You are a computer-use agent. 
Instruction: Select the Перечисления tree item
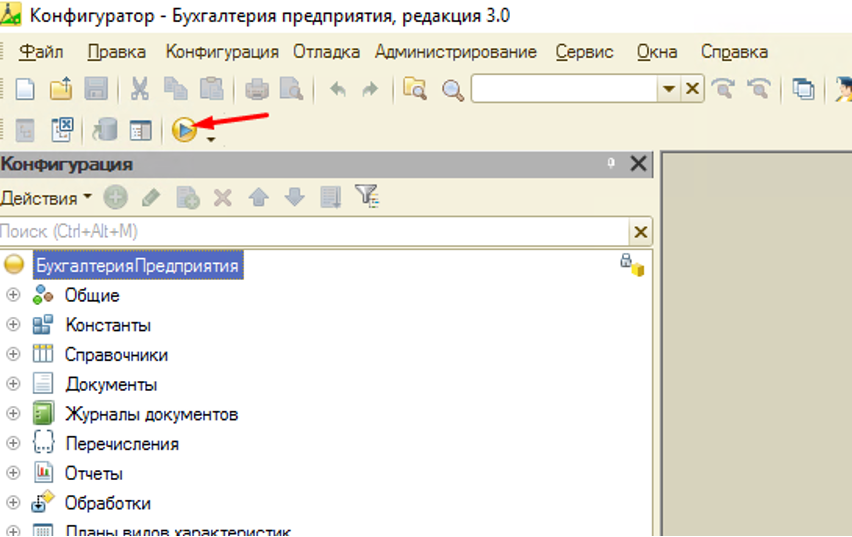[122, 444]
